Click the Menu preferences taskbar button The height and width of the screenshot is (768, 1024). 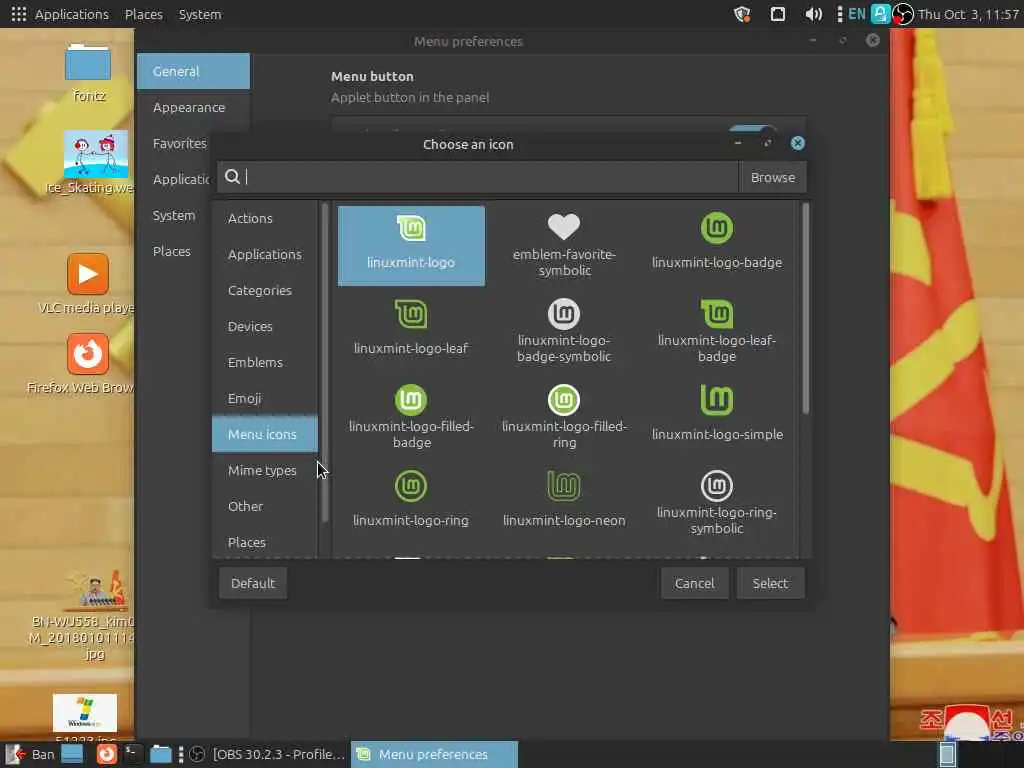434,754
